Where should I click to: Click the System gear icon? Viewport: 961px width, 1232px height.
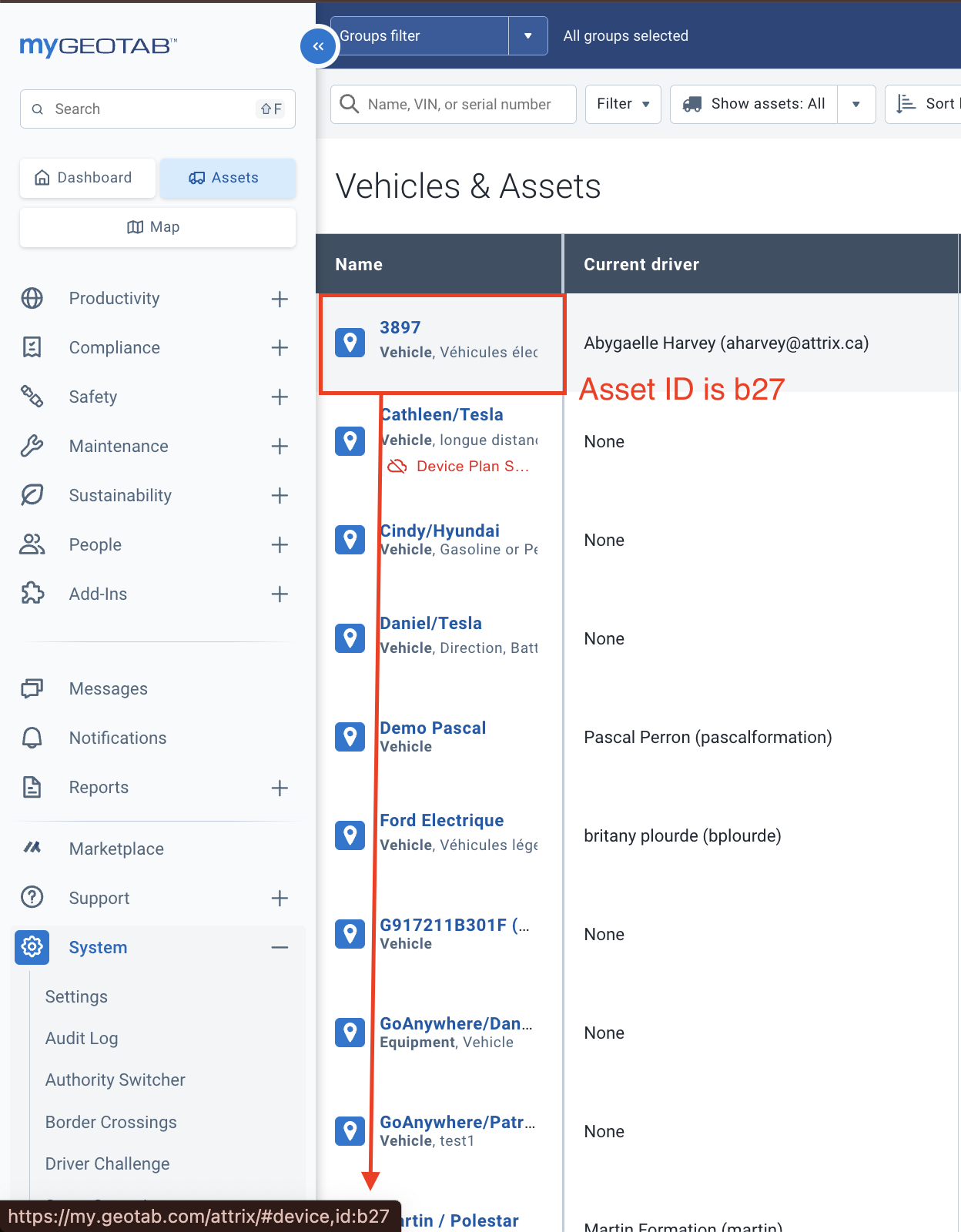[32, 947]
